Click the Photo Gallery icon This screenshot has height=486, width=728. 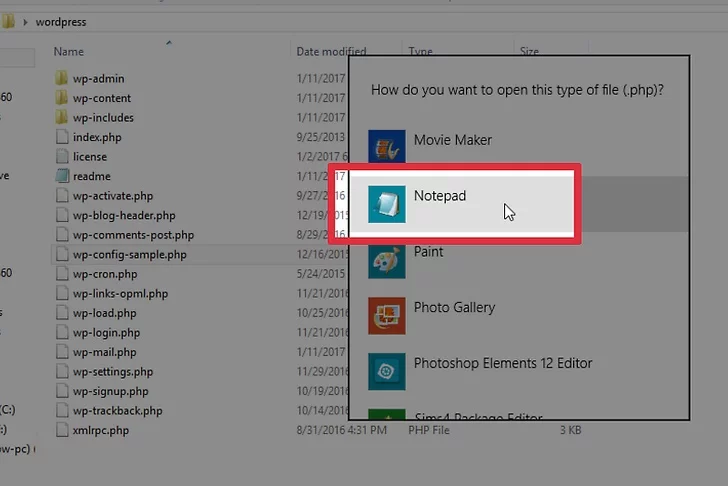click(x=386, y=315)
